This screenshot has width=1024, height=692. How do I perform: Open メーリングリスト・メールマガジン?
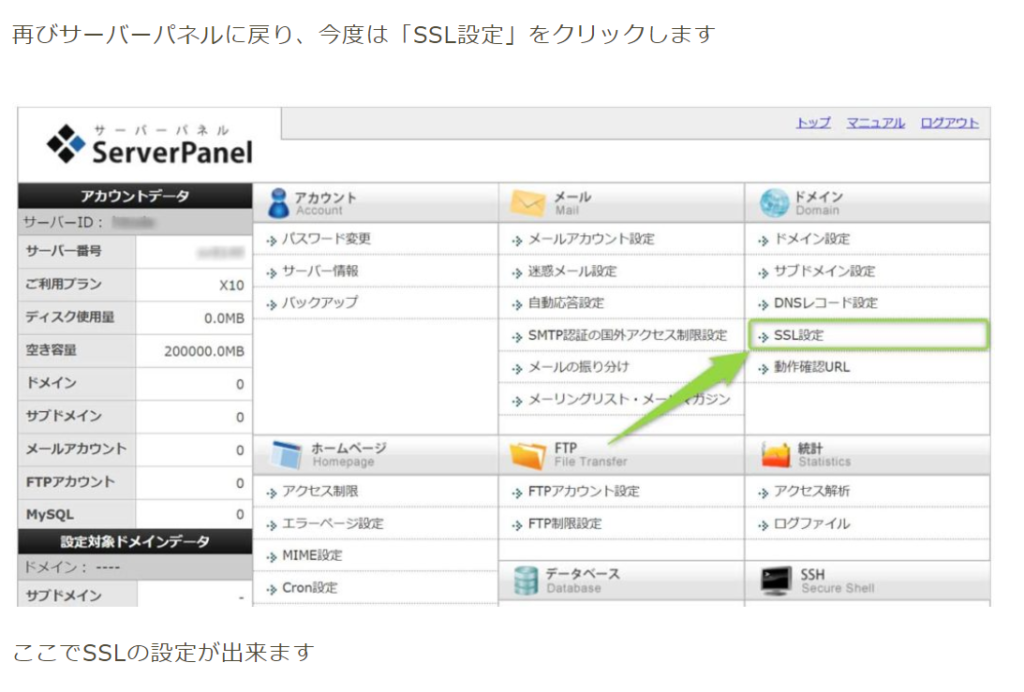click(628, 399)
